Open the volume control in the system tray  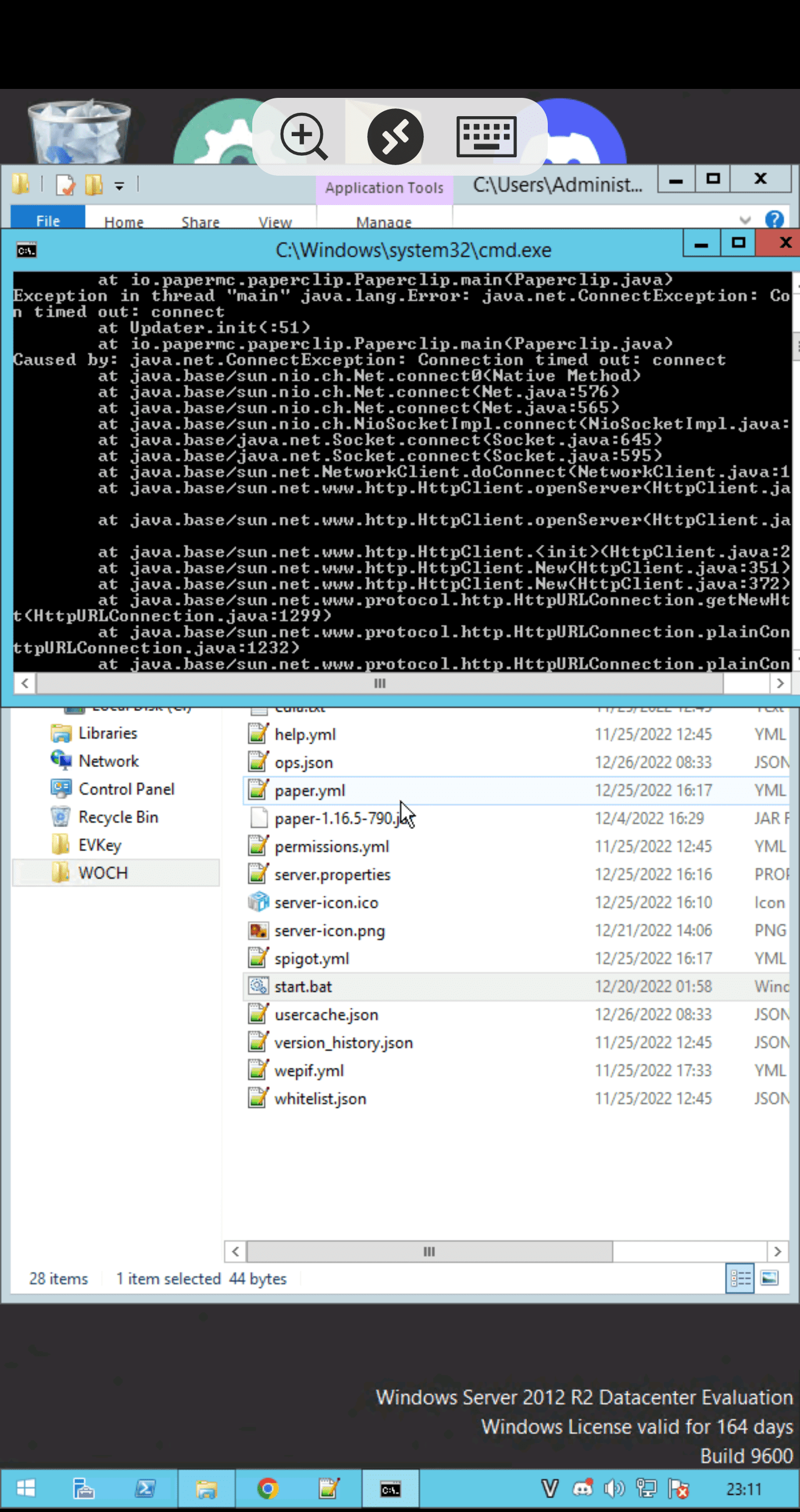click(x=614, y=1489)
